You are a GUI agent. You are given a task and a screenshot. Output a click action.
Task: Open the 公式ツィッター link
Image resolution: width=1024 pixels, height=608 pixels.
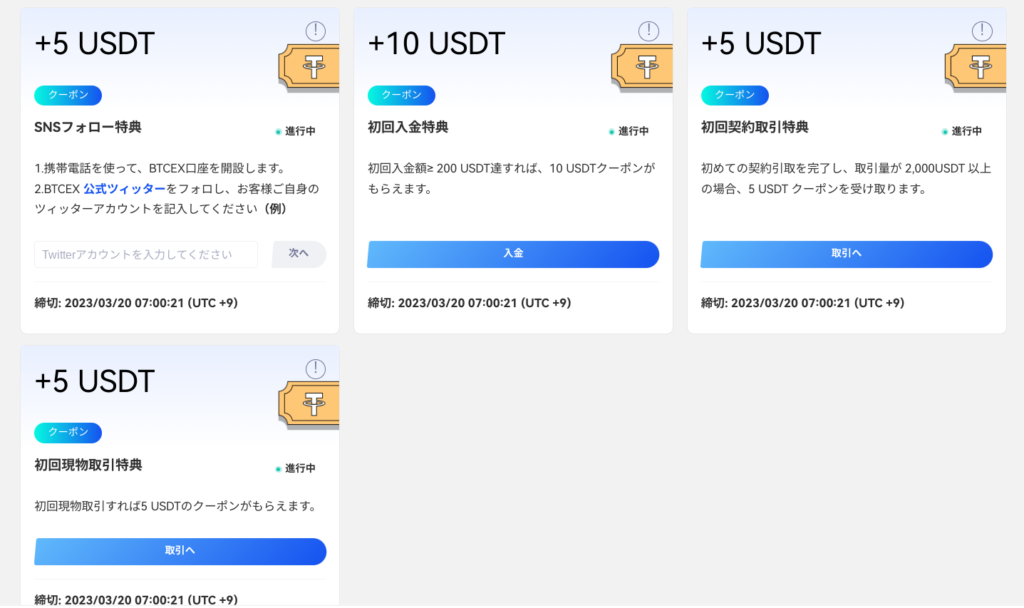click(x=124, y=189)
